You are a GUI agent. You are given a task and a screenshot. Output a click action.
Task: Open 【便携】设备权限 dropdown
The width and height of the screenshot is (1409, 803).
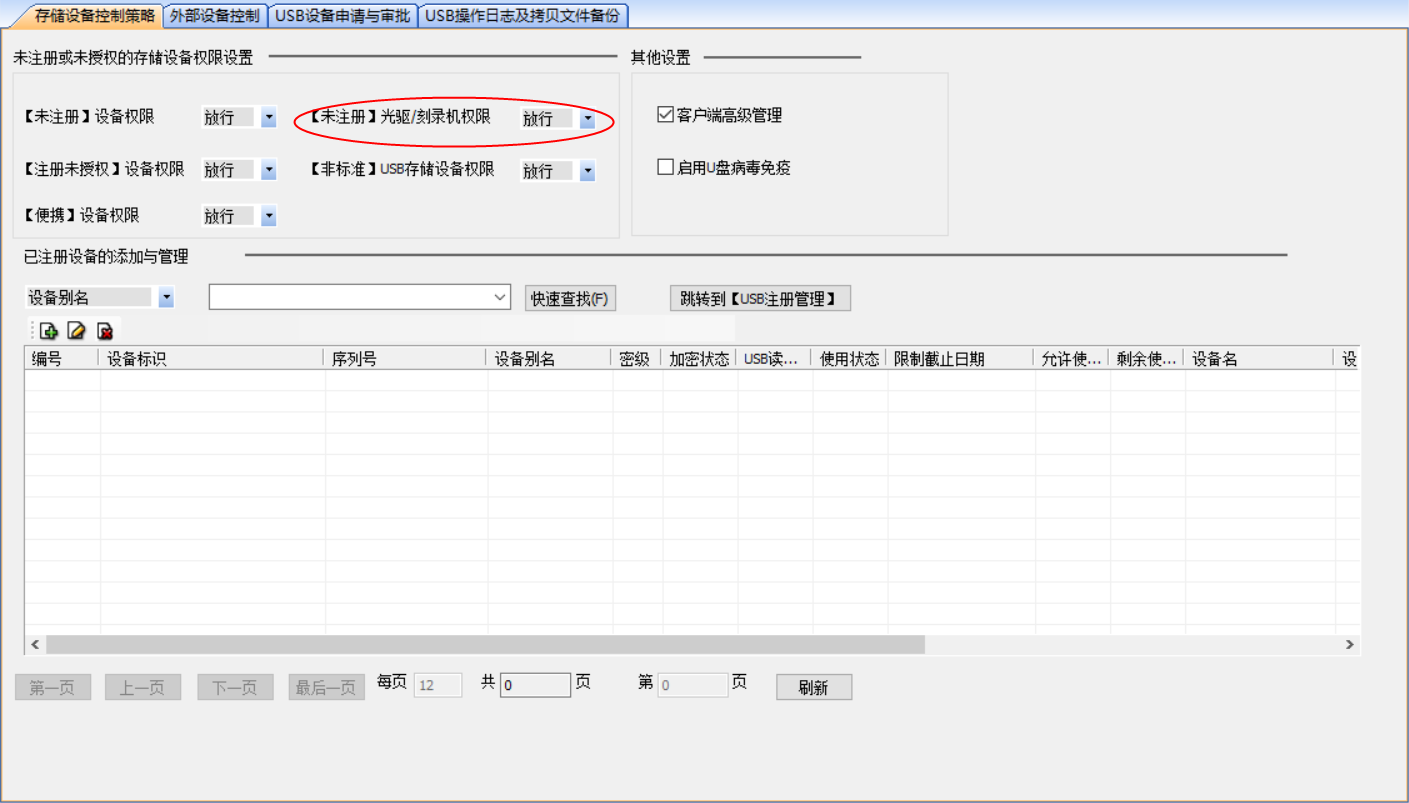point(268,216)
